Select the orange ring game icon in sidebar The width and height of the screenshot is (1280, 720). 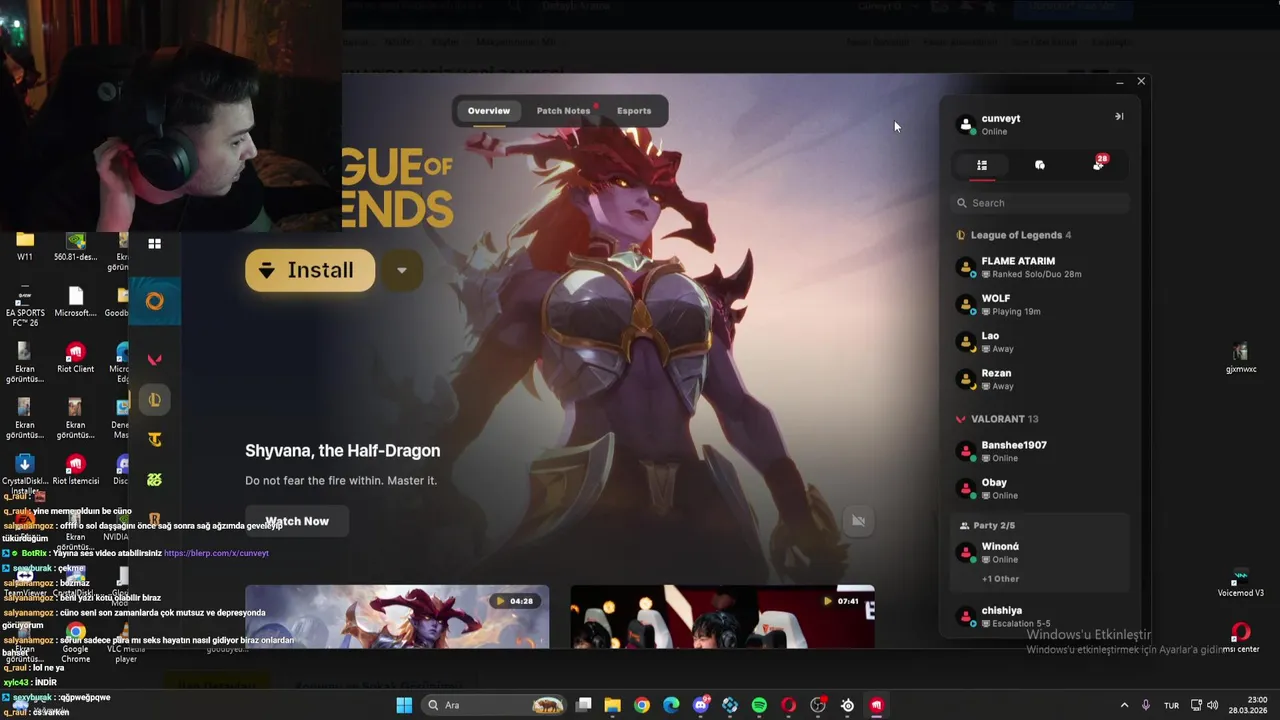point(154,301)
